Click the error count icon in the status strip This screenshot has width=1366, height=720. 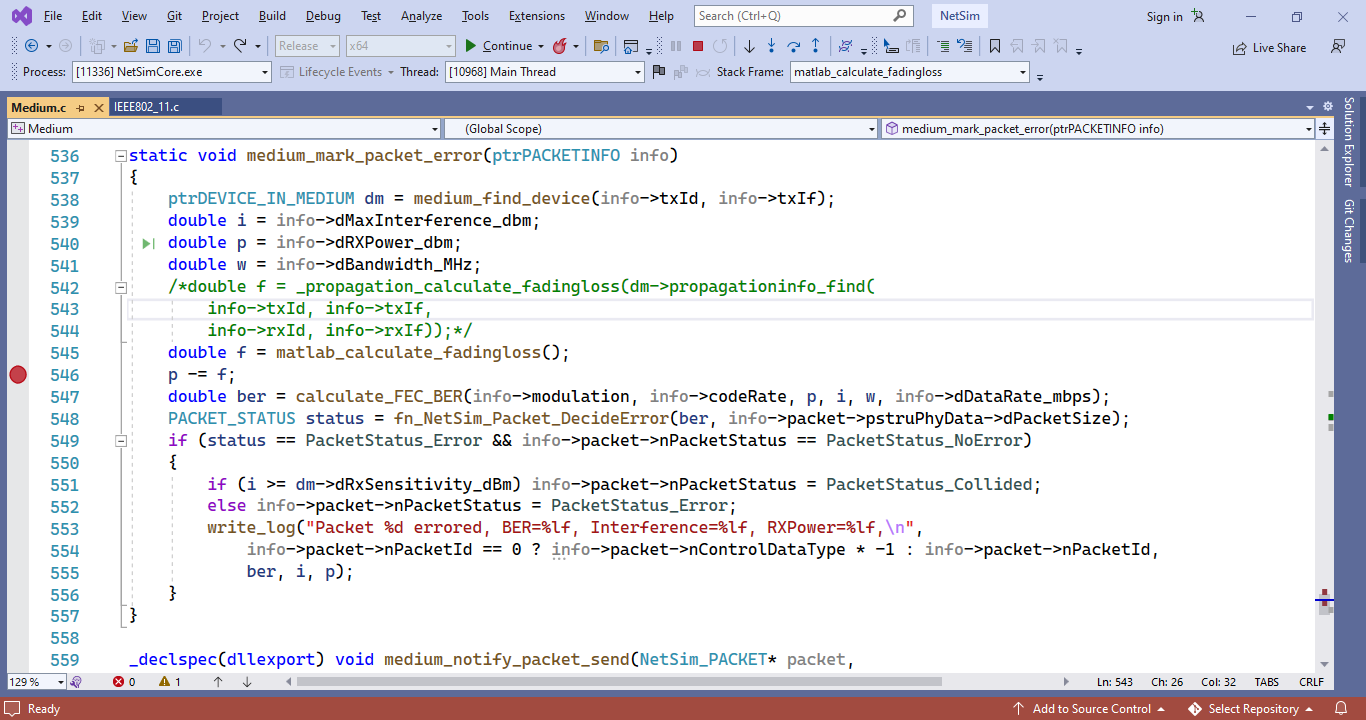(118, 682)
